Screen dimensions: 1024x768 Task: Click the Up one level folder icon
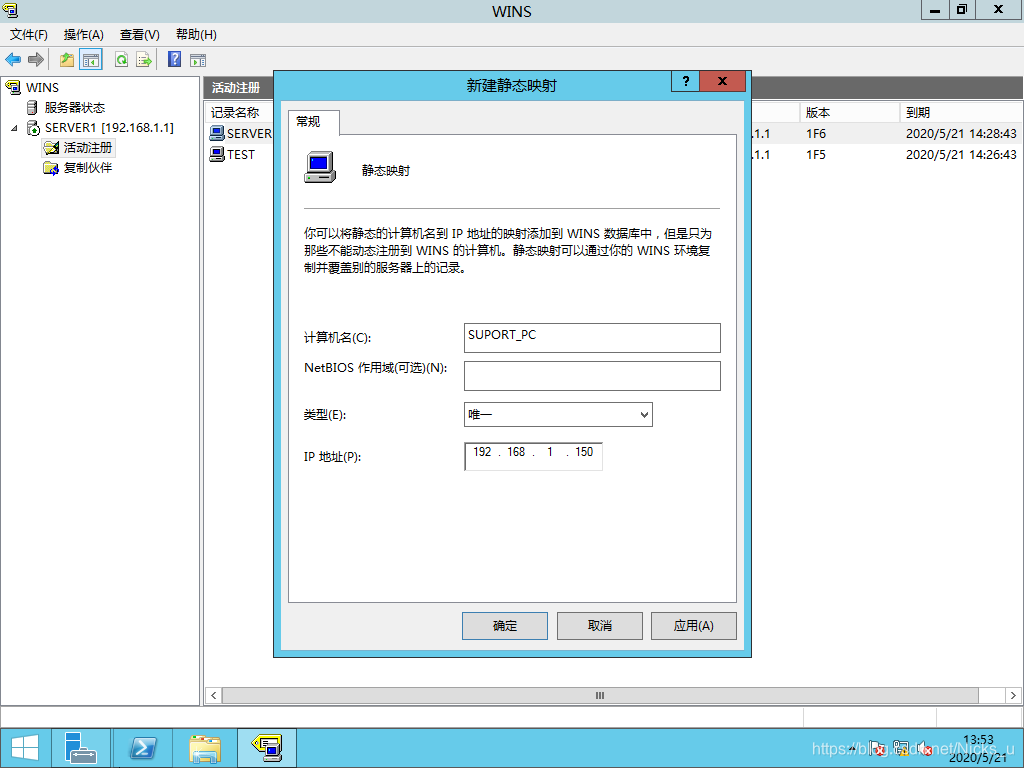[67, 60]
